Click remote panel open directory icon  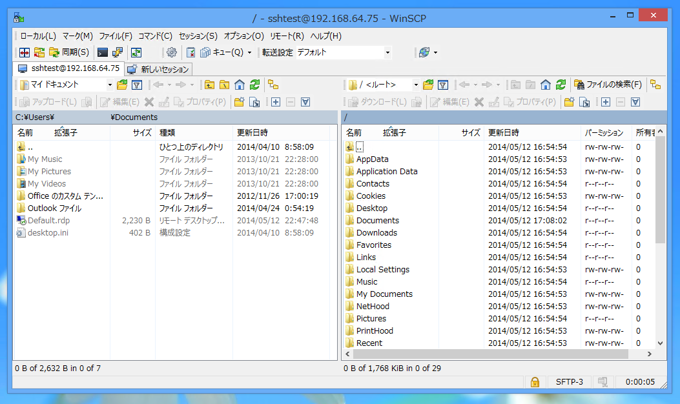428,85
